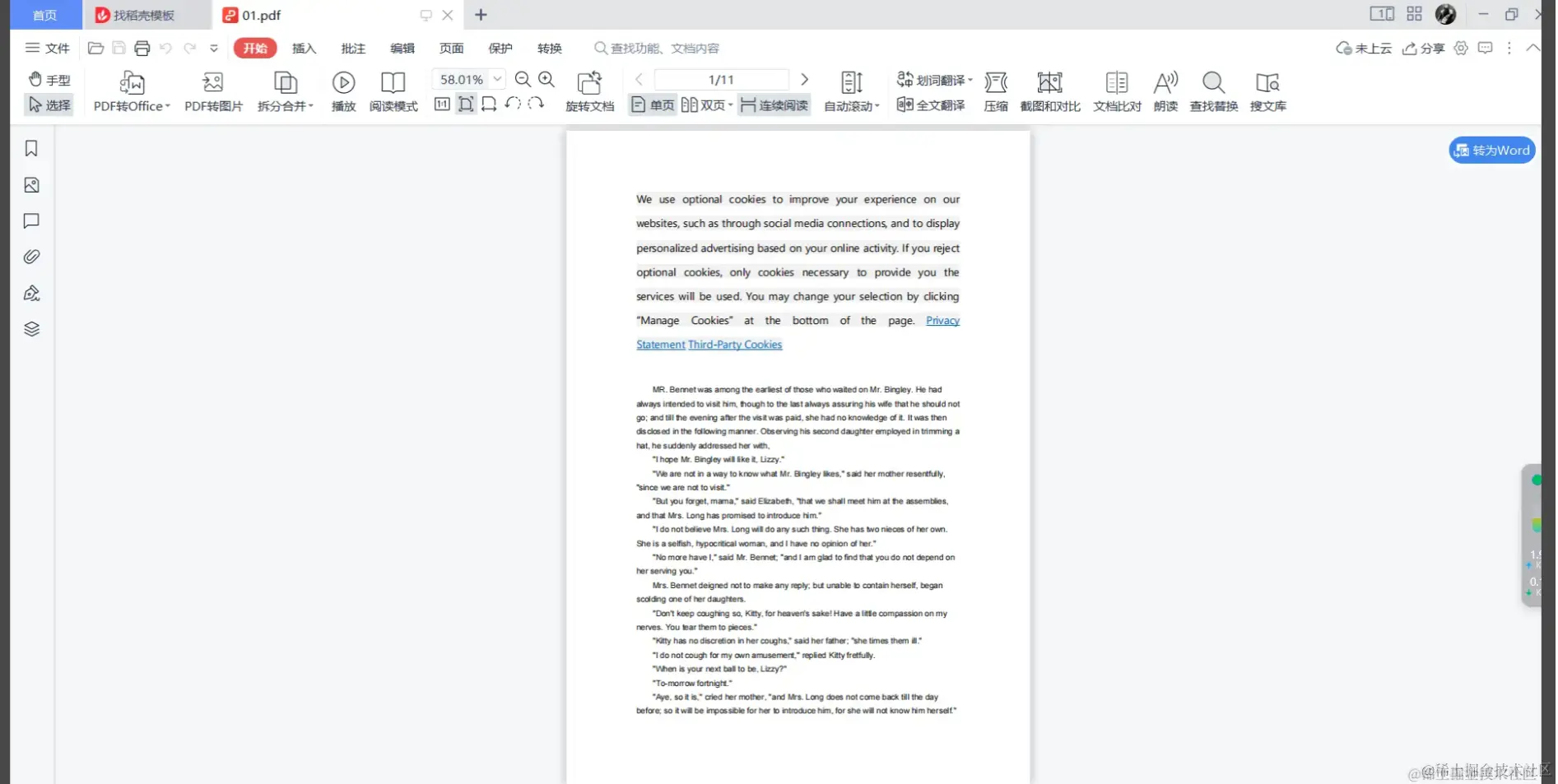The image size is (1558, 784).
Task: Go to previous page arrow
Action: tap(639, 80)
